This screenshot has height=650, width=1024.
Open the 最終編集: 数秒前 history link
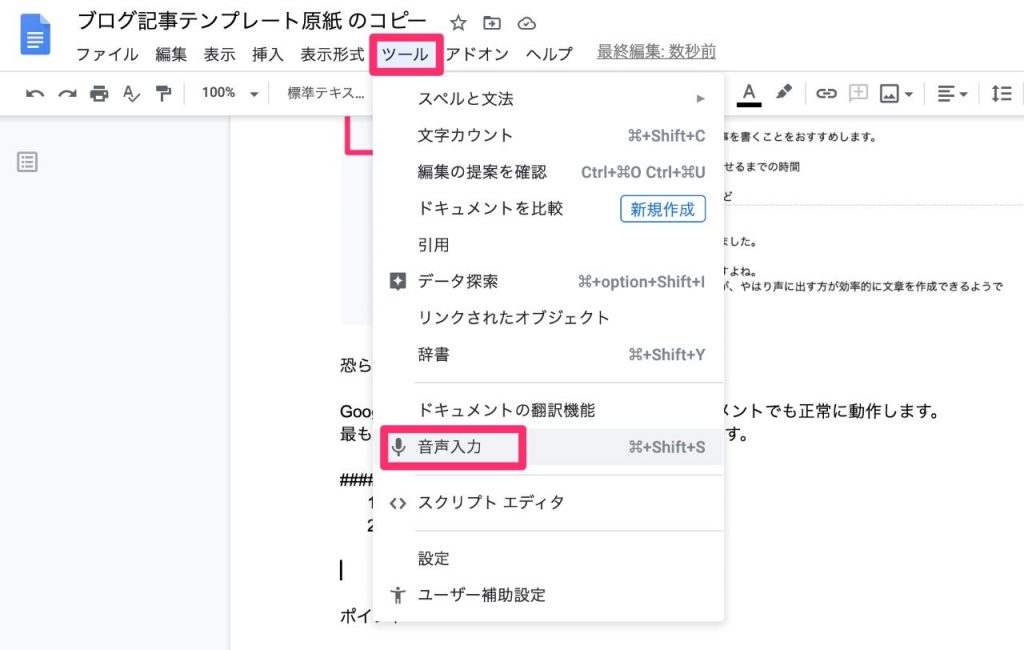click(x=656, y=52)
